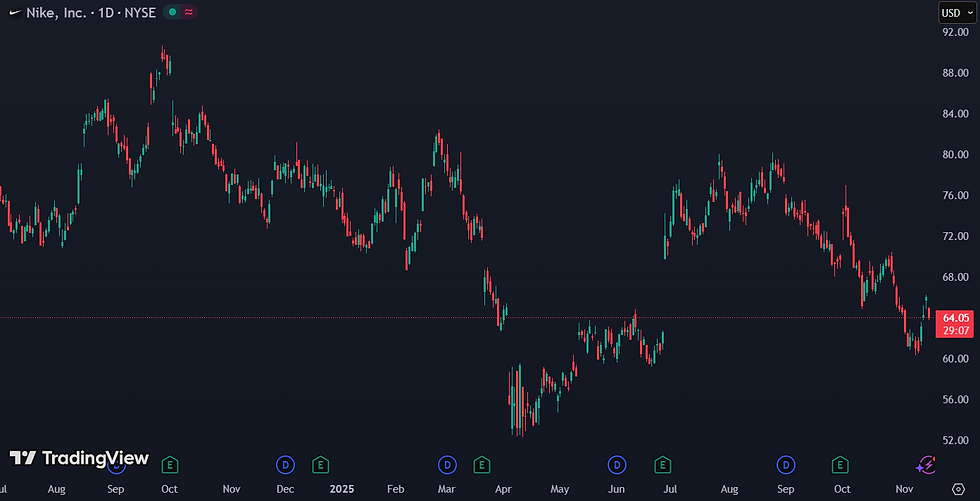980x501 pixels.
Task: Click the Dec label on time axis
Action: coord(286,489)
